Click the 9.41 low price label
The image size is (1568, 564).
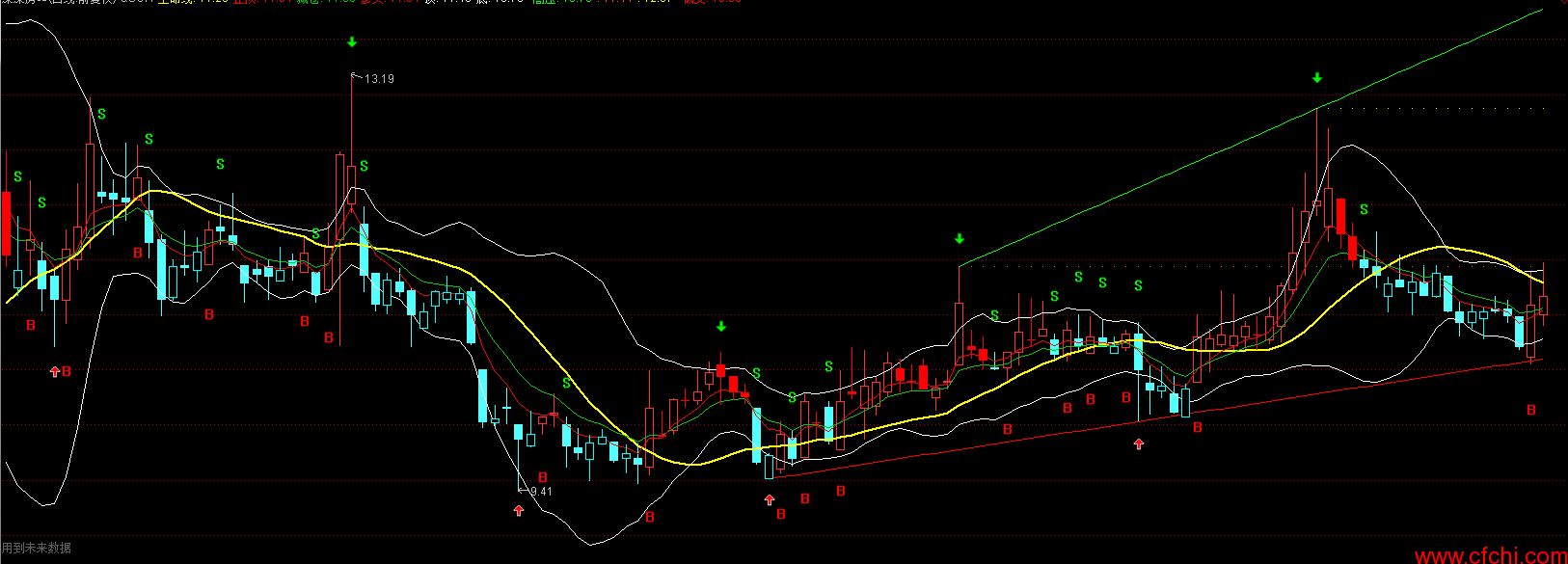(541, 492)
